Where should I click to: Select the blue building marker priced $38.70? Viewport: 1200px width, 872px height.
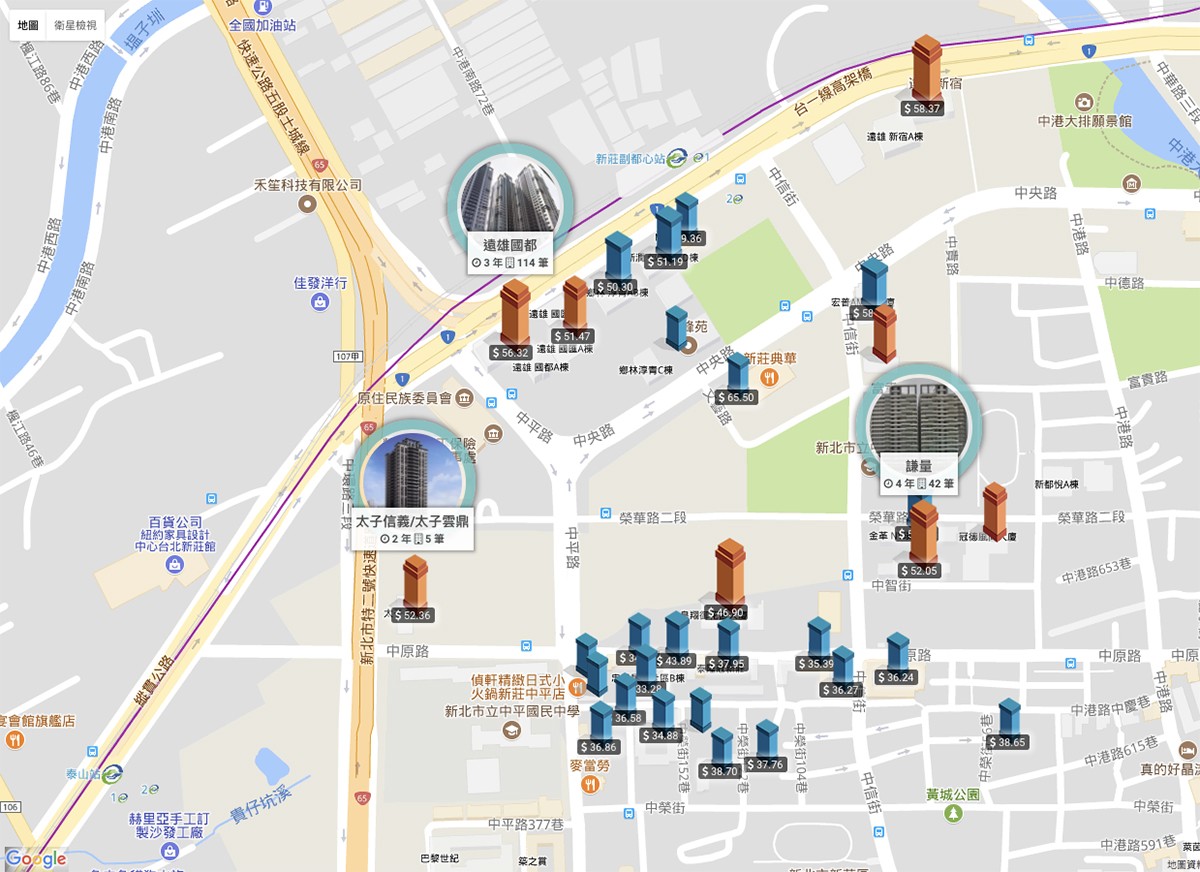(720, 753)
